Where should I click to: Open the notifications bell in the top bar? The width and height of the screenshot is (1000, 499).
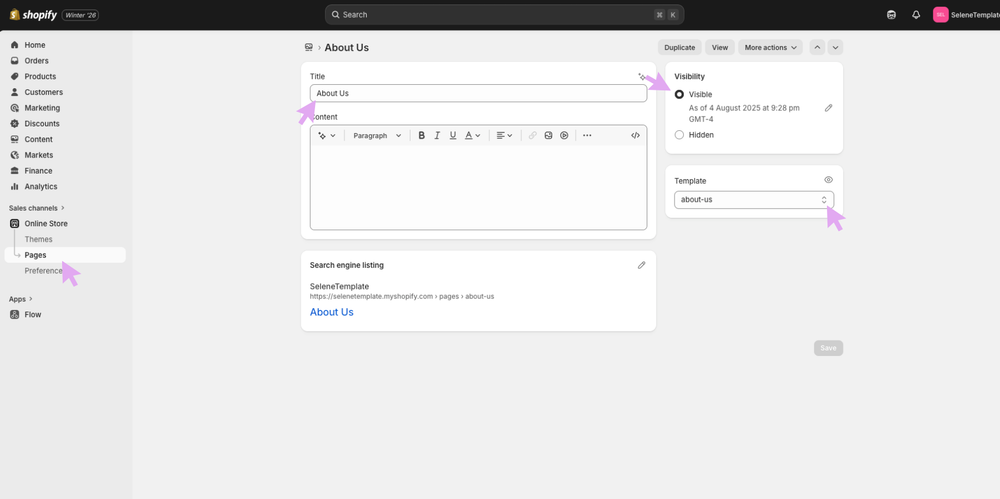(x=916, y=15)
